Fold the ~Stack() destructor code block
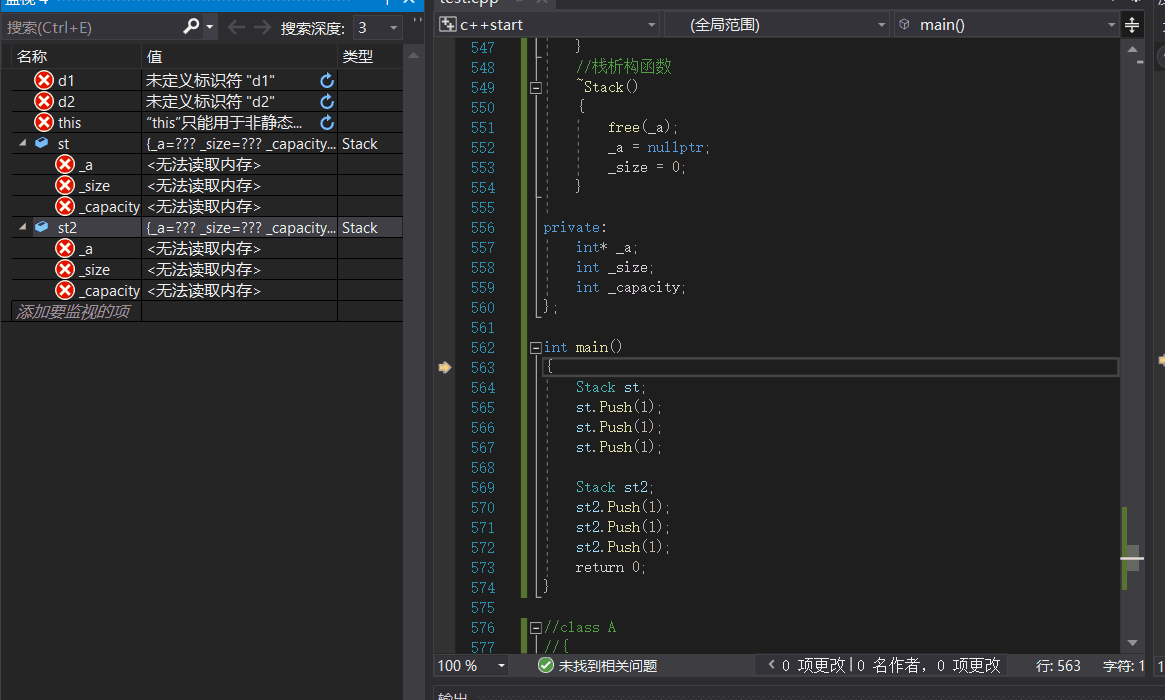The image size is (1165, 700). (x=536, y=88)
